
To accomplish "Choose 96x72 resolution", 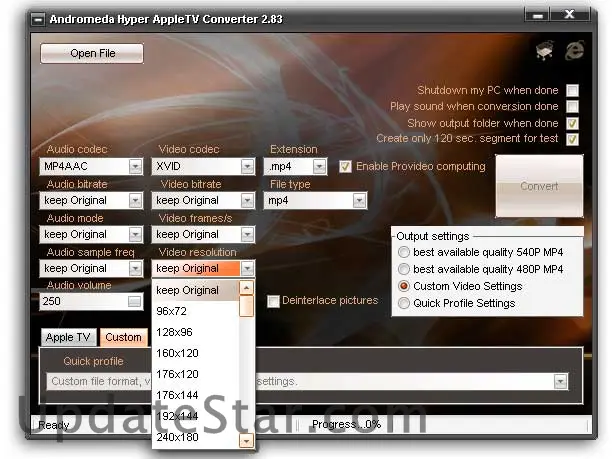I will tap(195, 311).
